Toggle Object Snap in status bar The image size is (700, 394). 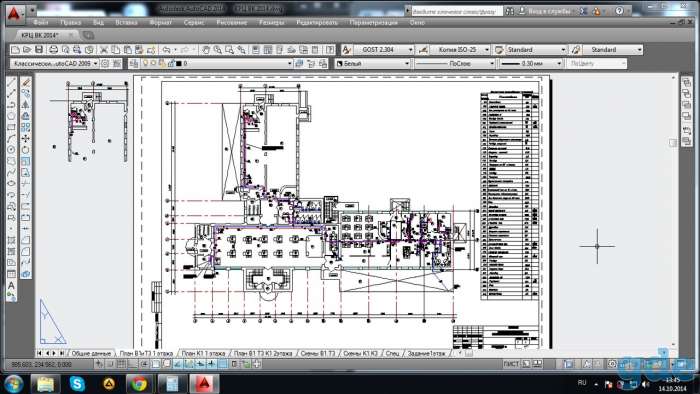(x=155, y=364)
